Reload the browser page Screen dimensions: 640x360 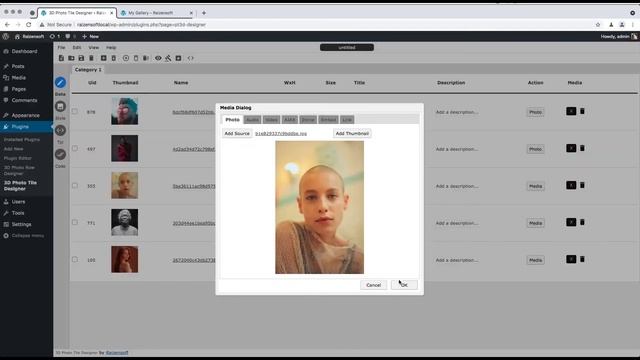[x=29, y=24]
